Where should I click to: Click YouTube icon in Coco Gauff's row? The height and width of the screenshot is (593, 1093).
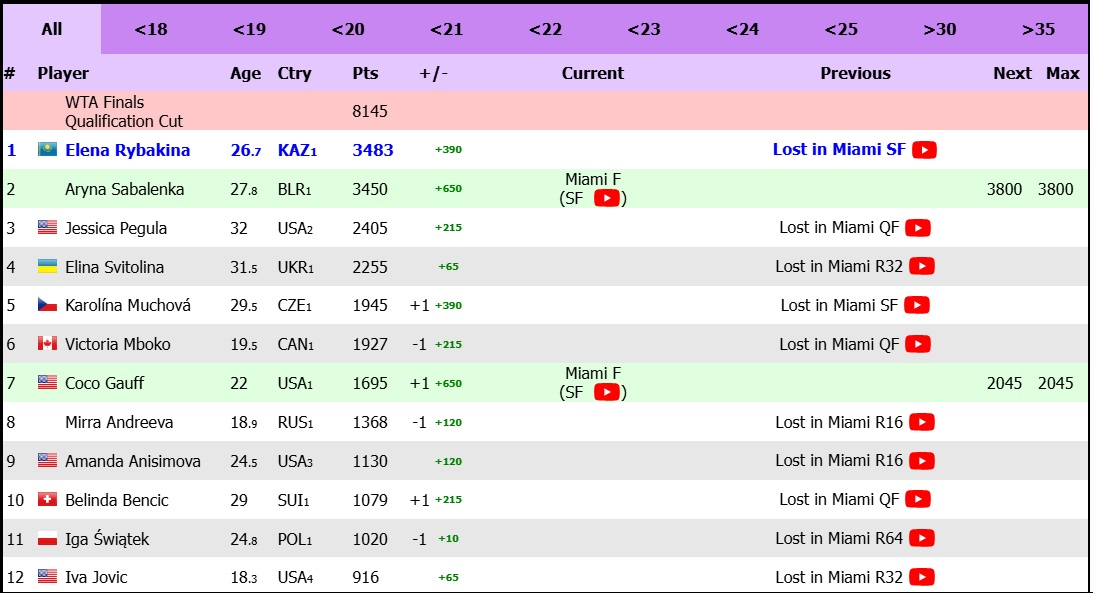tap(606, 393)
